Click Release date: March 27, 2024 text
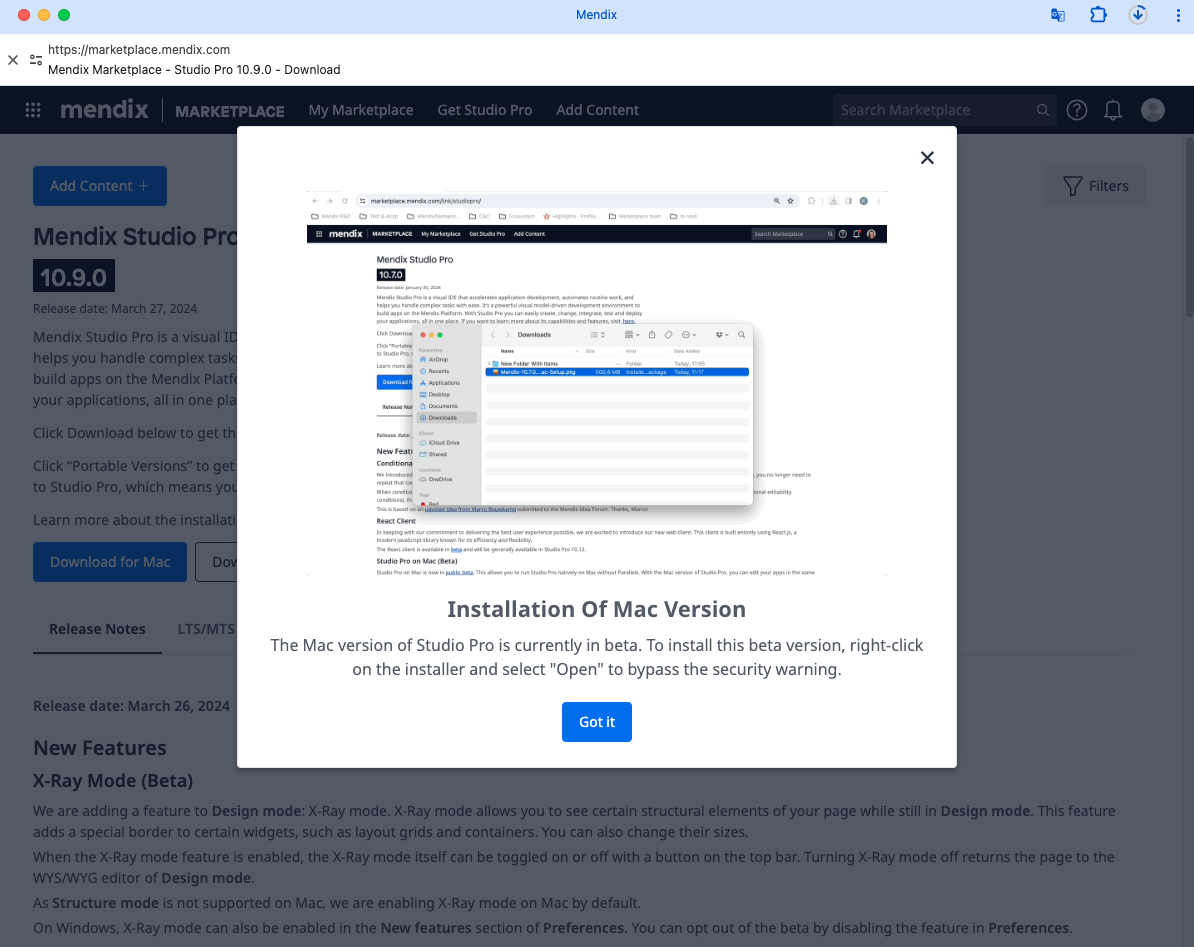This screenshot has height=947, width=1194. [115, 308]
